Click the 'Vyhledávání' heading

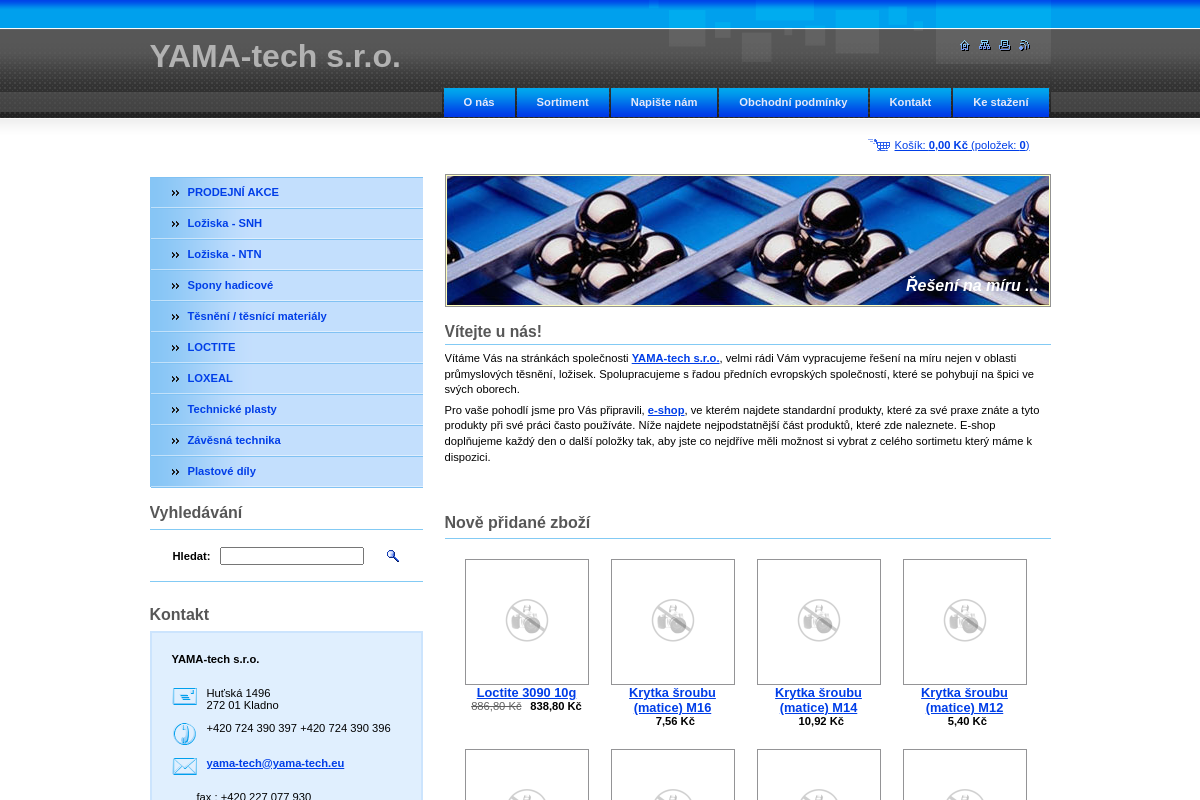pyautogui.click(x=196, y=513)
